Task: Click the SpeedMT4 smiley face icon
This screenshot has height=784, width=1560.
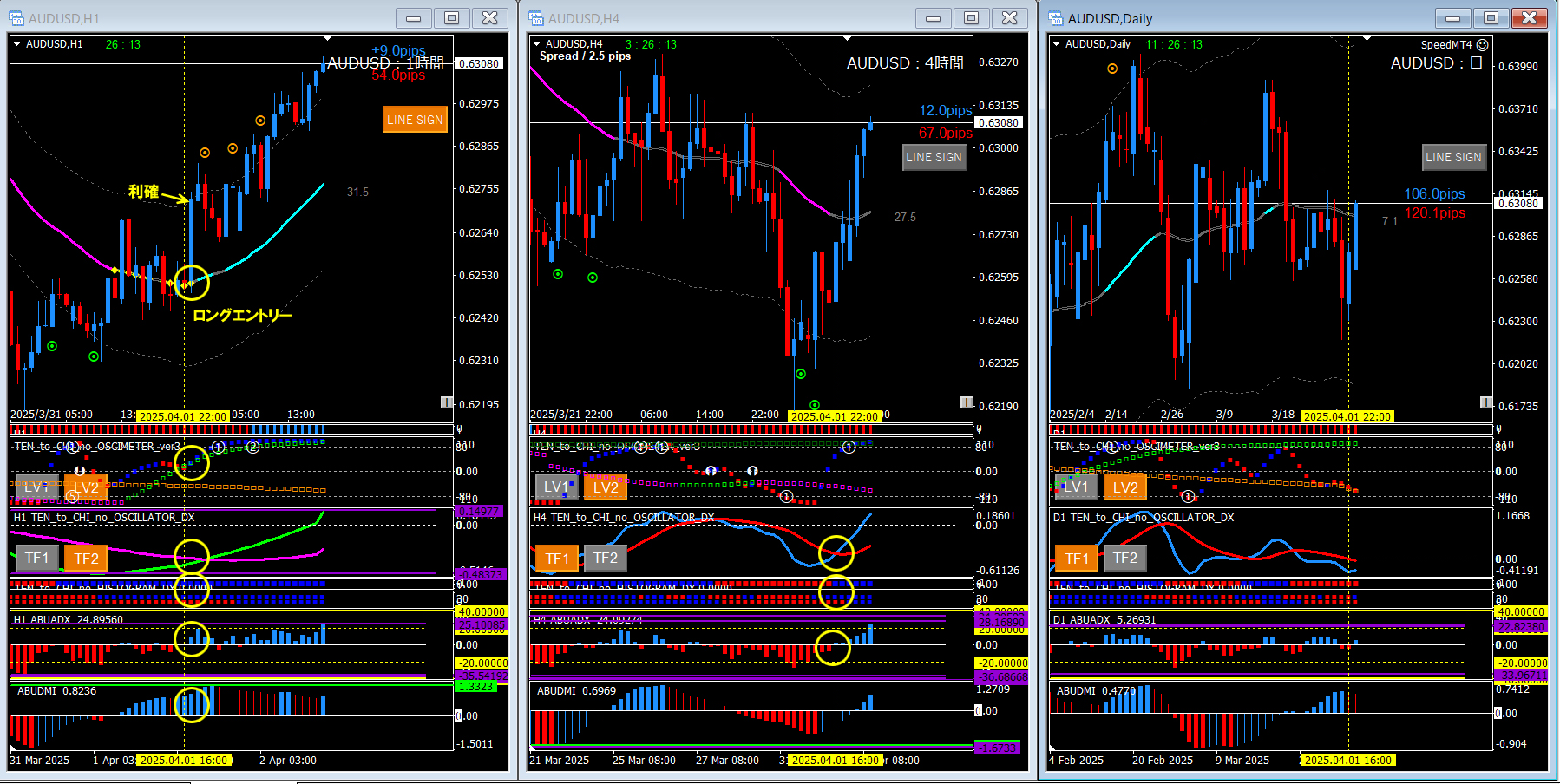Action: (1483, 45)
